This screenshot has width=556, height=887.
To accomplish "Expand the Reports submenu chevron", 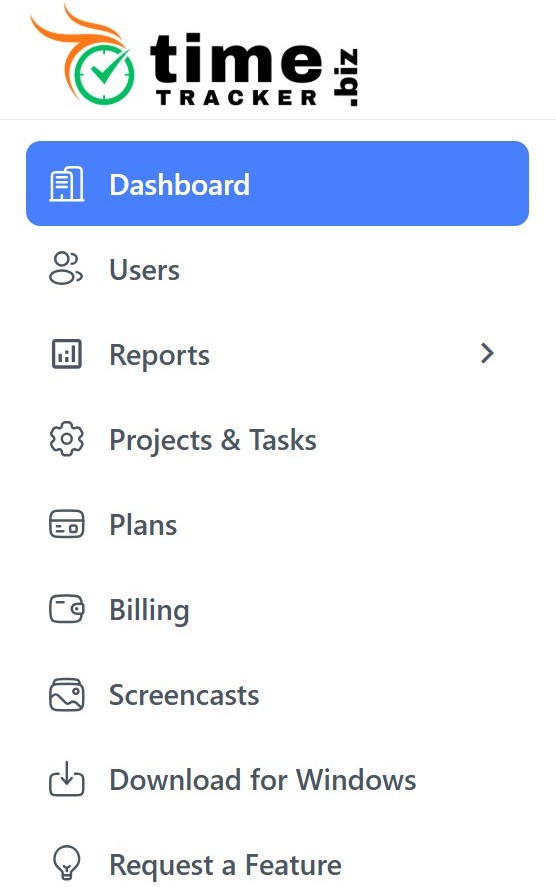I will [487, 353].
